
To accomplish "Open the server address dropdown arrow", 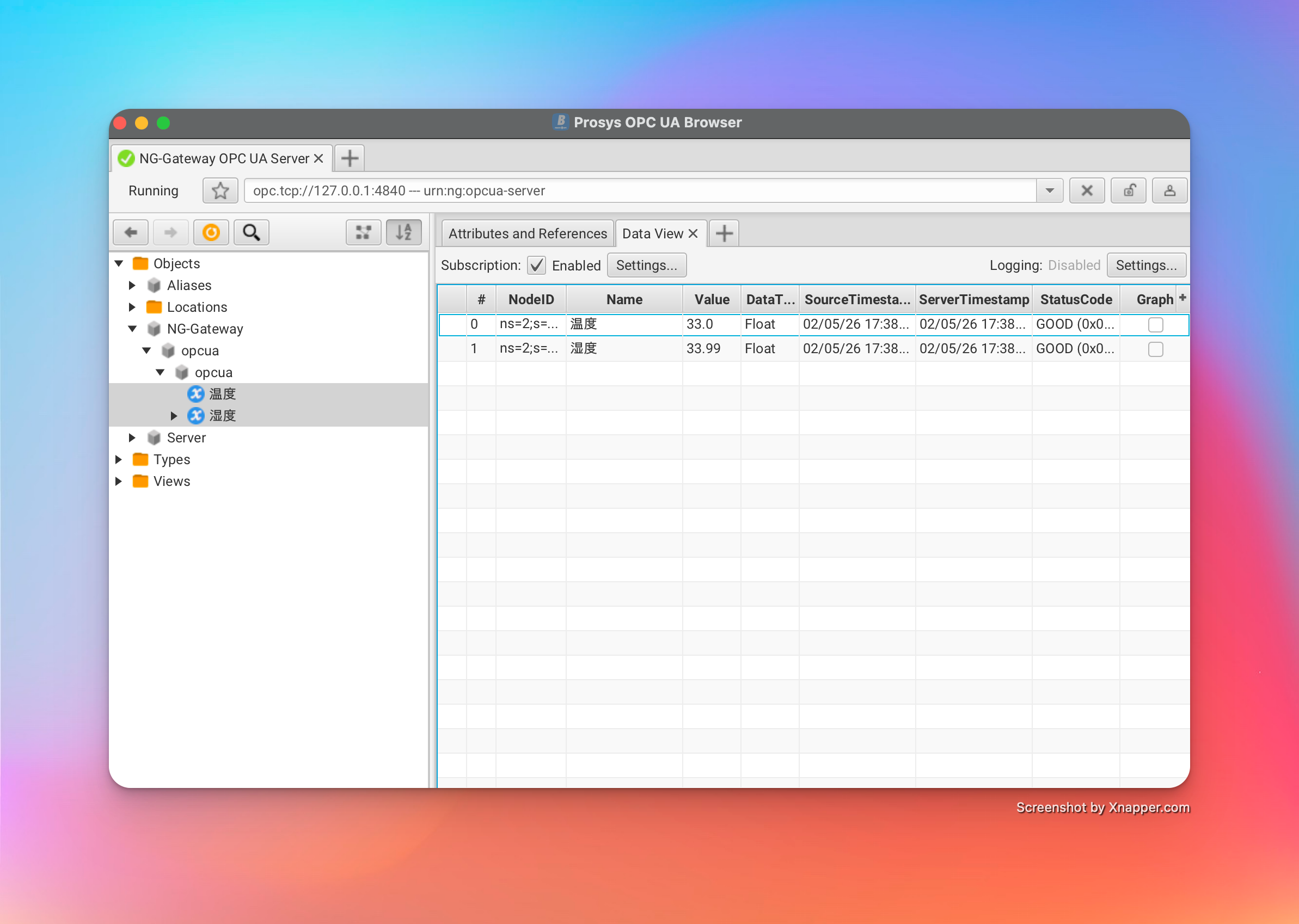I will [1049, 190].
